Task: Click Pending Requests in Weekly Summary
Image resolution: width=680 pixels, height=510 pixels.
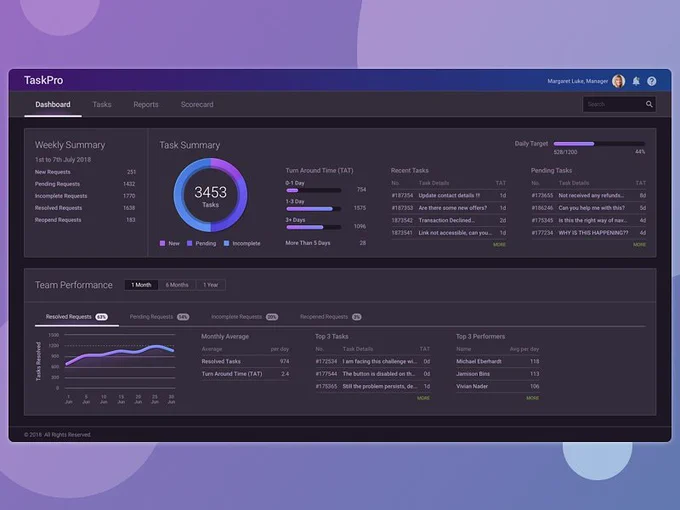Action: (x=85, y=184)
